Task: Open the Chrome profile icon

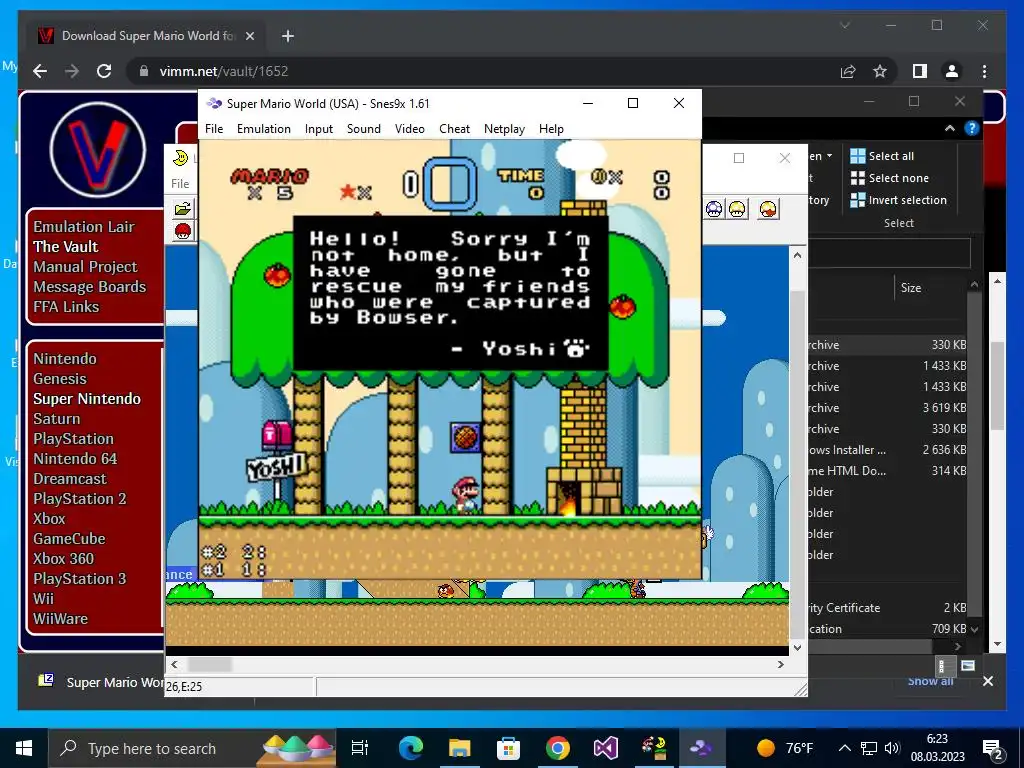Action: pyautogui.click(x=952, y=71)
